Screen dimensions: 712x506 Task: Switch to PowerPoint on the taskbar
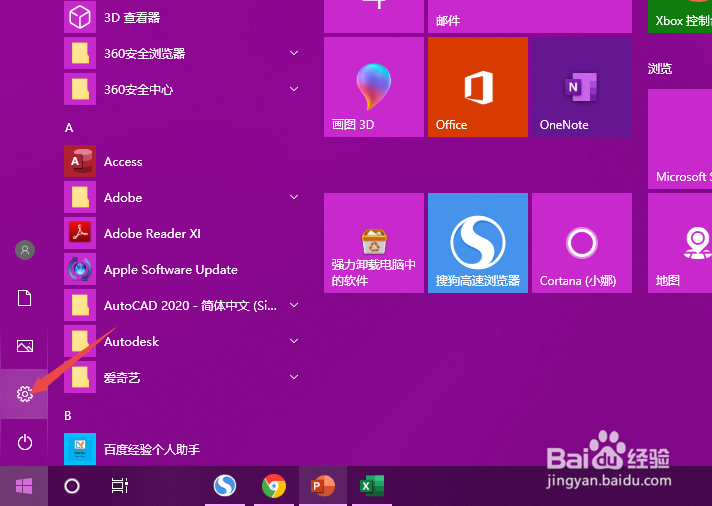(x=323, y=486)
